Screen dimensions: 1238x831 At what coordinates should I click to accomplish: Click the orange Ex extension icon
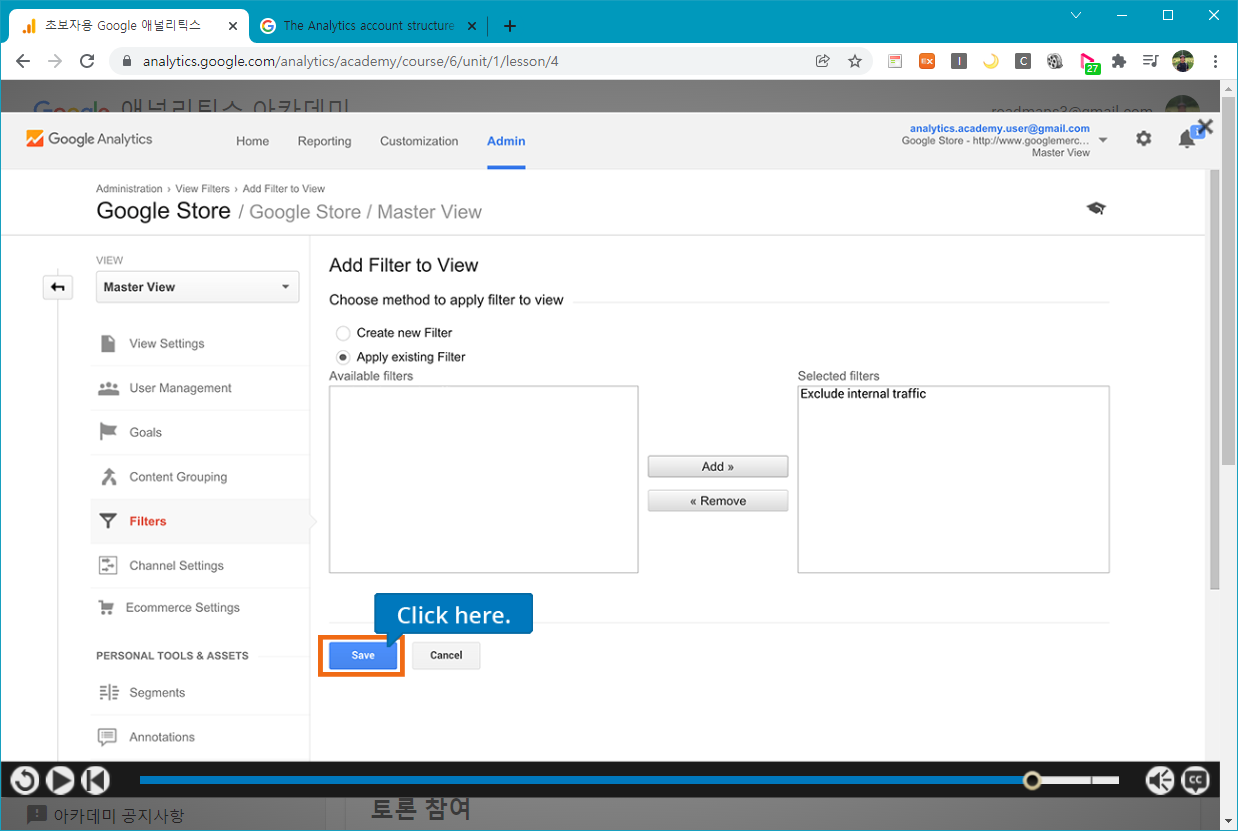click(927, 61)
